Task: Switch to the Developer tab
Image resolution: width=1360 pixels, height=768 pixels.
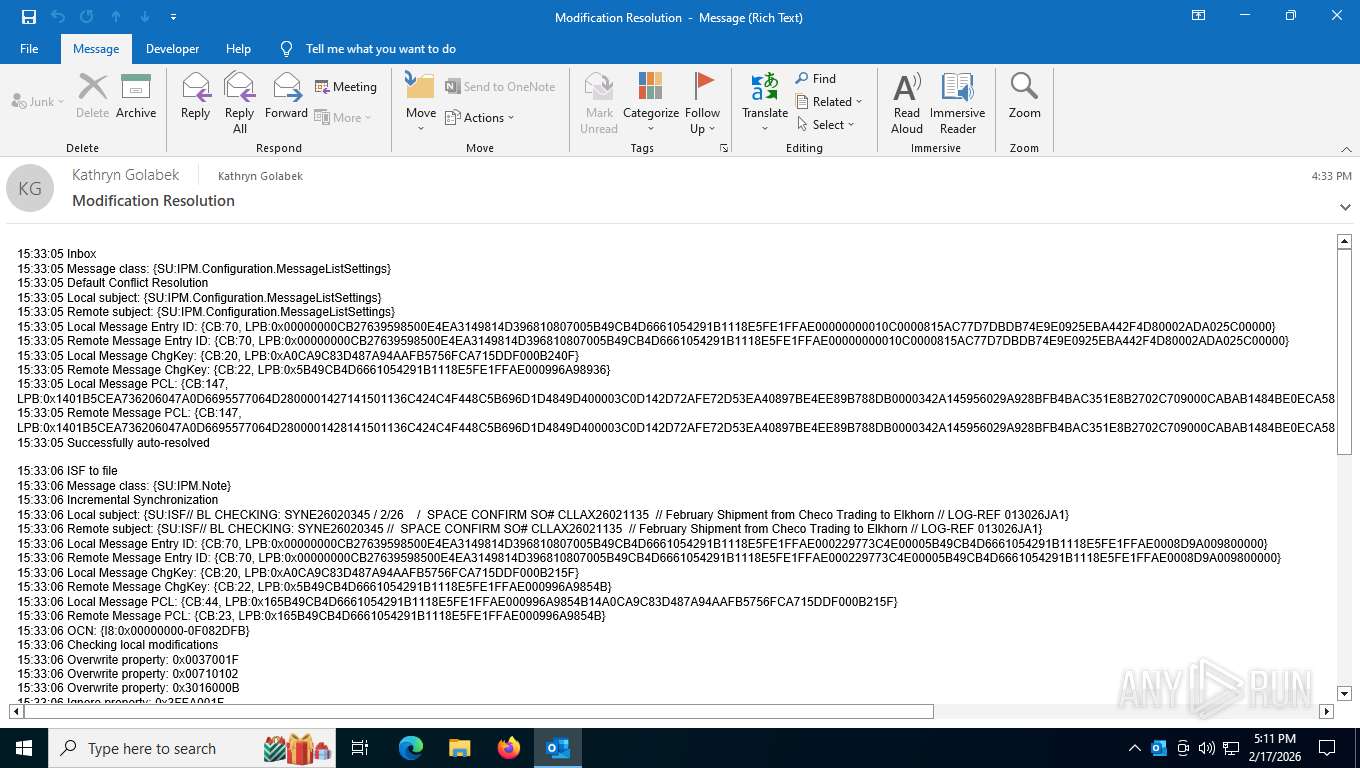Action: tap(172, 49)
